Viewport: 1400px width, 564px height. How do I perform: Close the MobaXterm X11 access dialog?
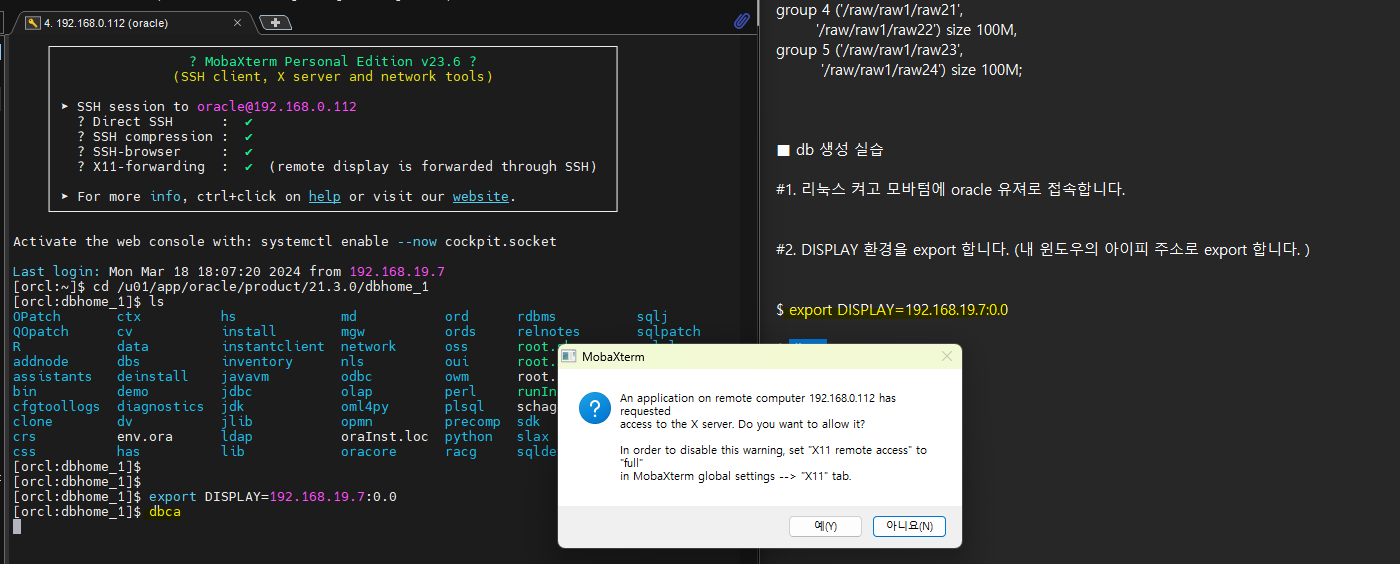point(946,356)
